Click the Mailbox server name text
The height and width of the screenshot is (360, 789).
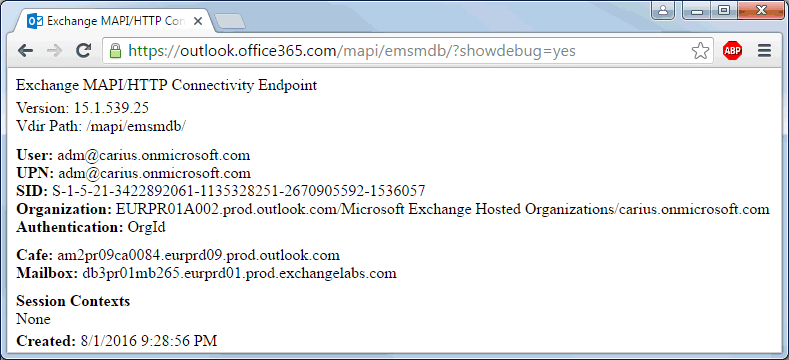pos(239,273)
